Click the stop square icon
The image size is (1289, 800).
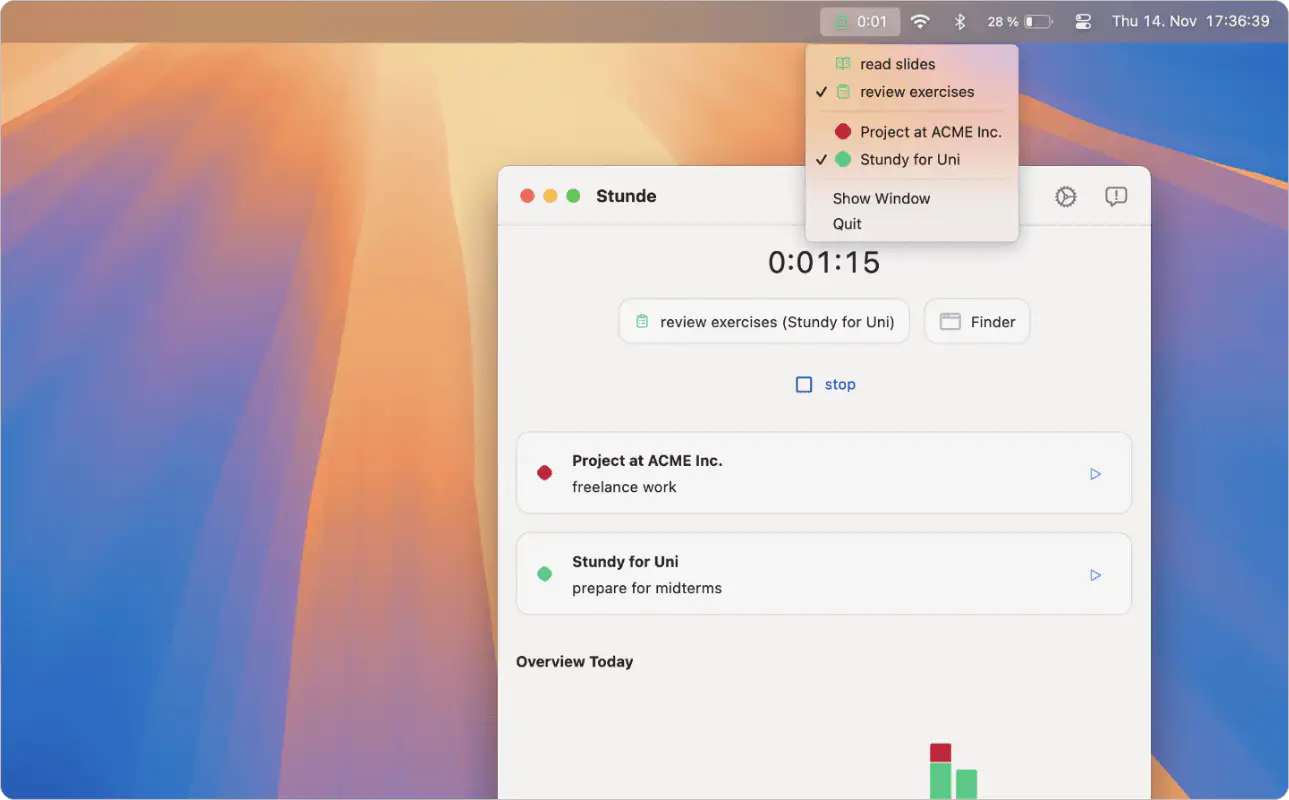(804, 385)
